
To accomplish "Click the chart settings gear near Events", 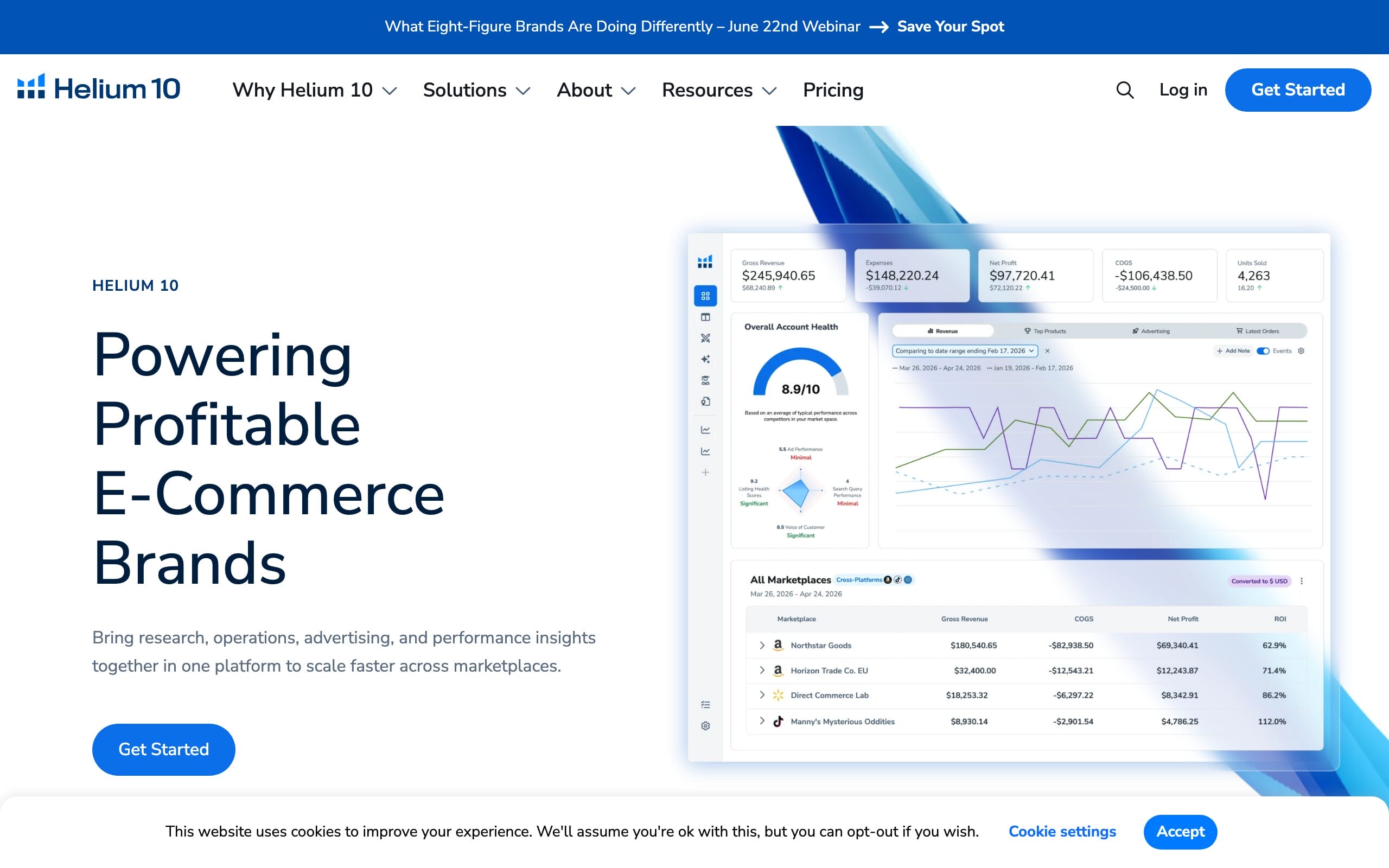I will coord(1301,351).
